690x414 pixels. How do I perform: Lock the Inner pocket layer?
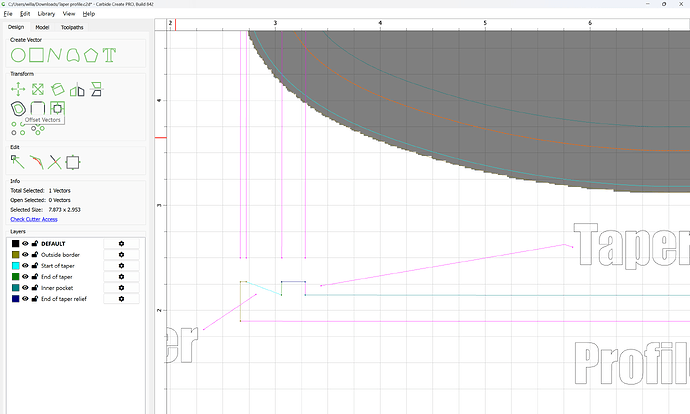pos(35,288)
